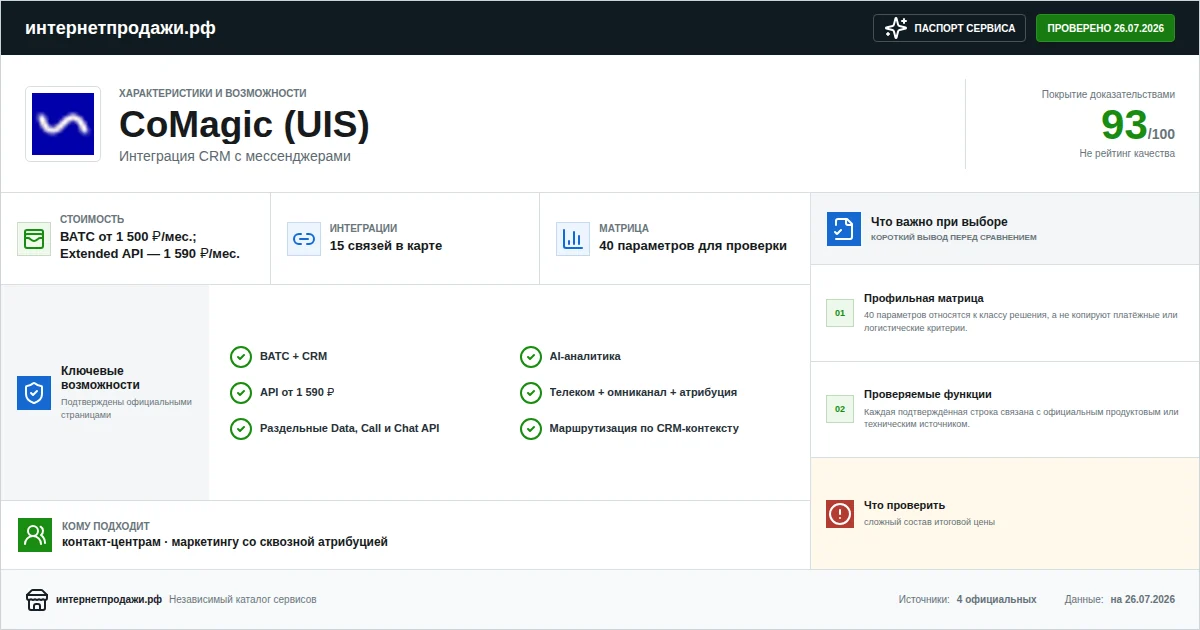Open the CoMagic wave logo thumbnail
Image resolution: width=1200 pixels, height=630 pixels.
click(63, 124)
